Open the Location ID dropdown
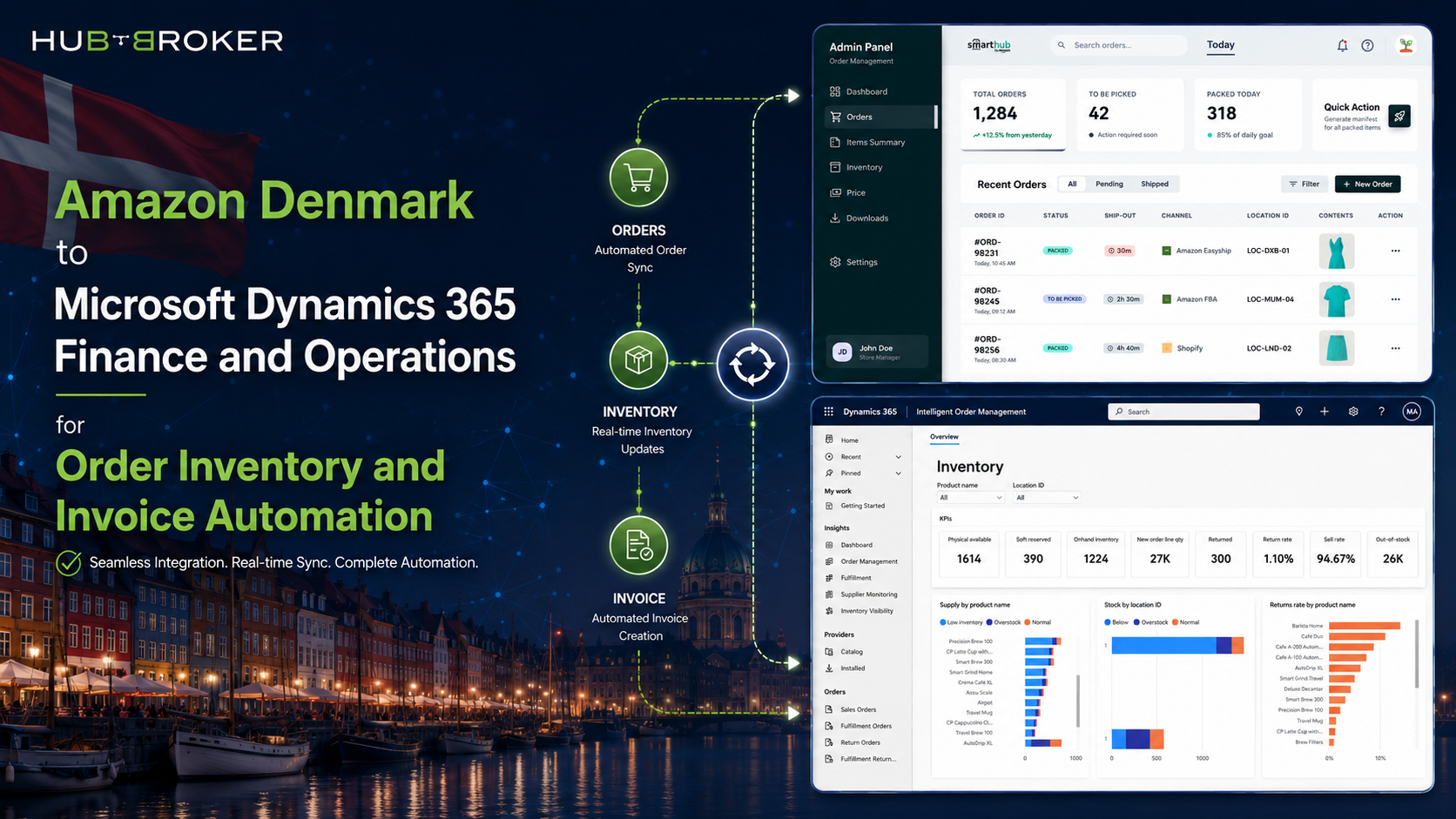This screenshot has height=819, width=1456. [x=1047, y=498]
